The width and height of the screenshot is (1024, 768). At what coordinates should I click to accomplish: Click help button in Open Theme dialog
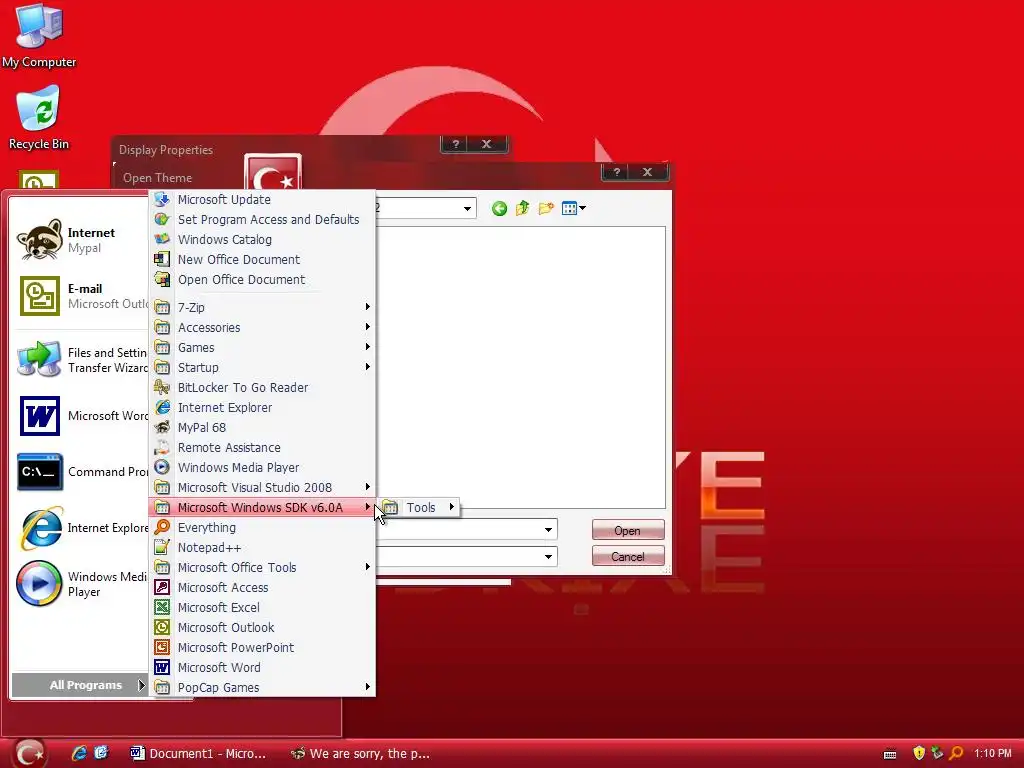pyautogui.click(x=616, y=172)
